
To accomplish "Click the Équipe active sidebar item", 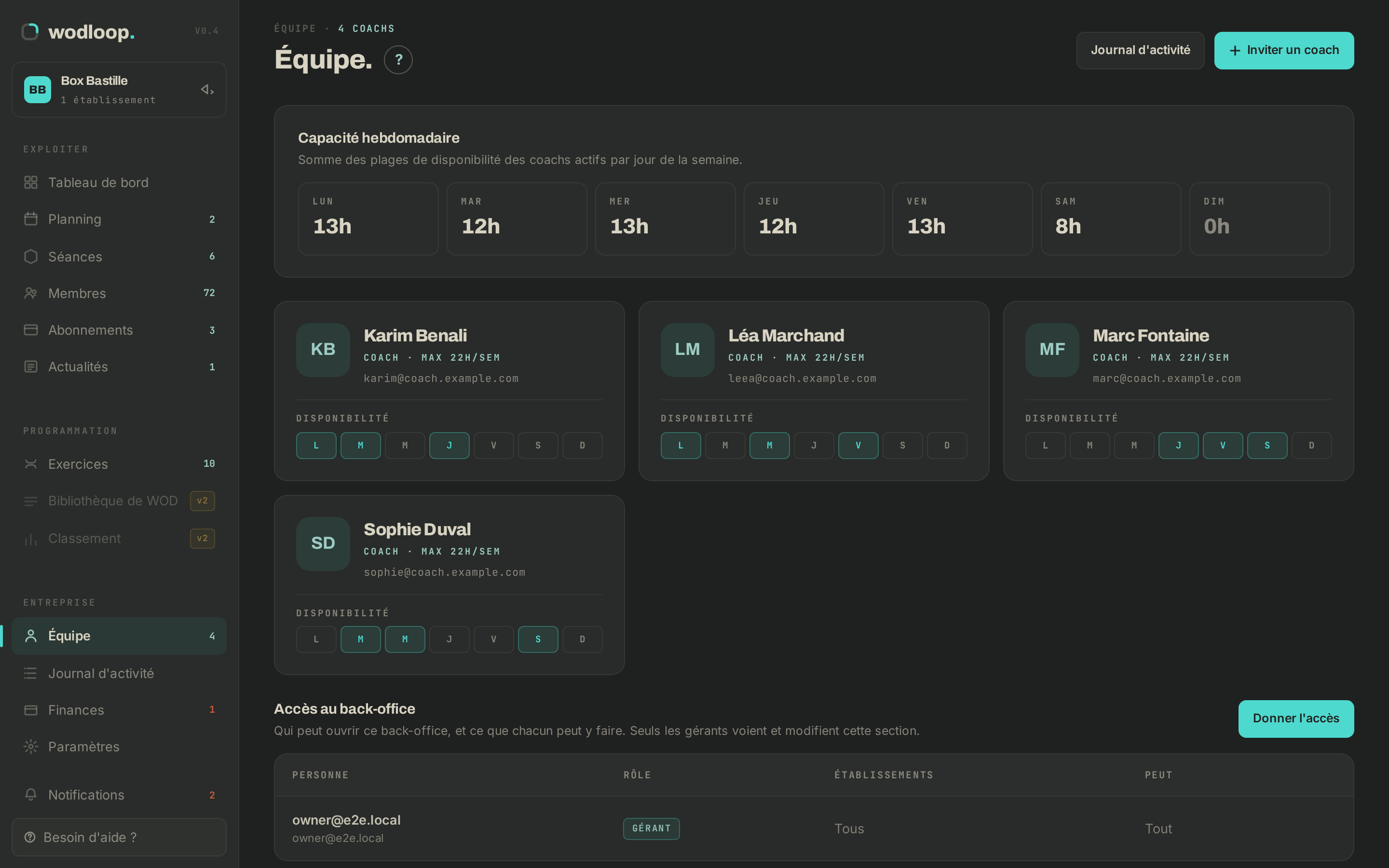I will 119,636.
